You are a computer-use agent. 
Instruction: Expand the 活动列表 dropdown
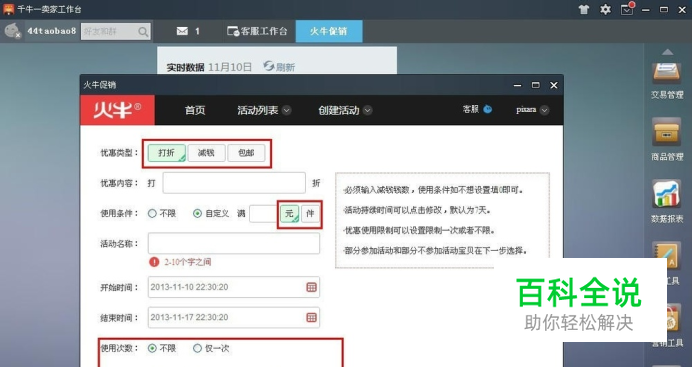pyautogui.click(x=286, y=110)
